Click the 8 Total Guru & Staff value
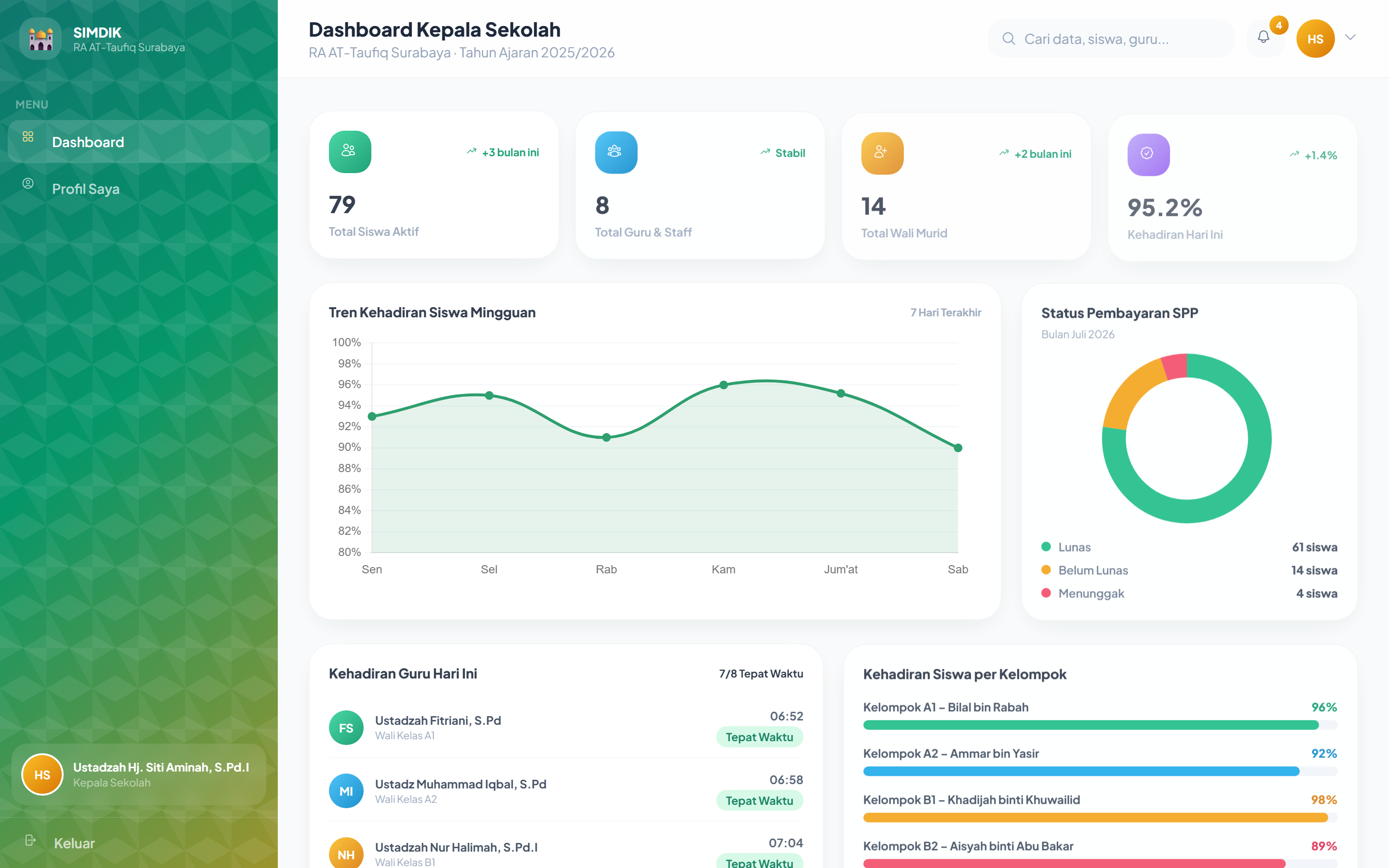The height and width of the screenshot is (868, 1389). click(602, 205)
